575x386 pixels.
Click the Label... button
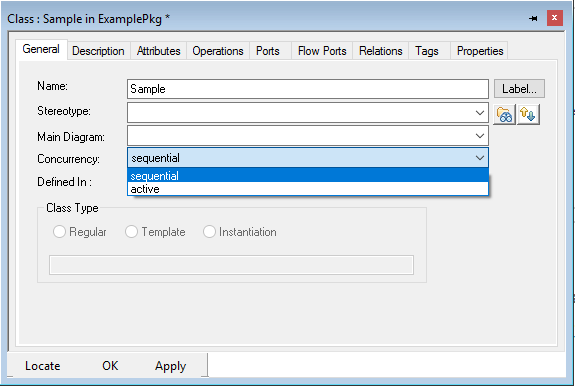[x=519, y=89]
